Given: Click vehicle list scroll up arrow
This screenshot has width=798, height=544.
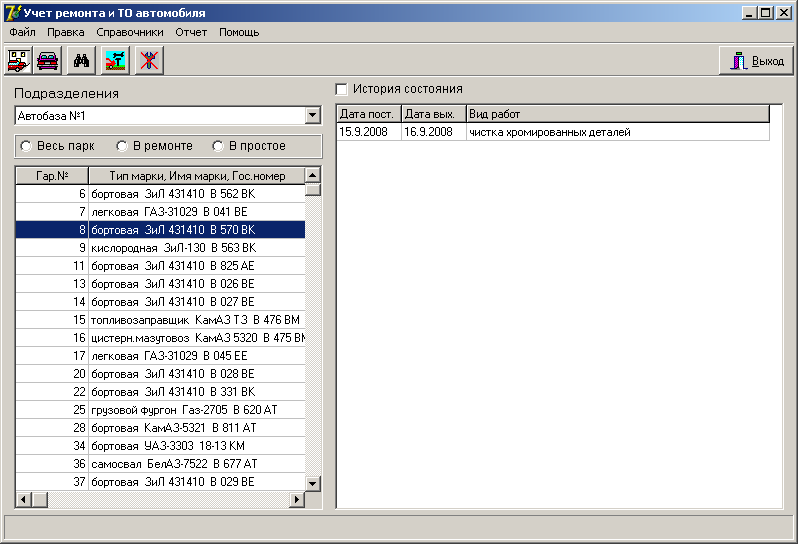Looking at the screenshot, I should (x=312, y=175).
